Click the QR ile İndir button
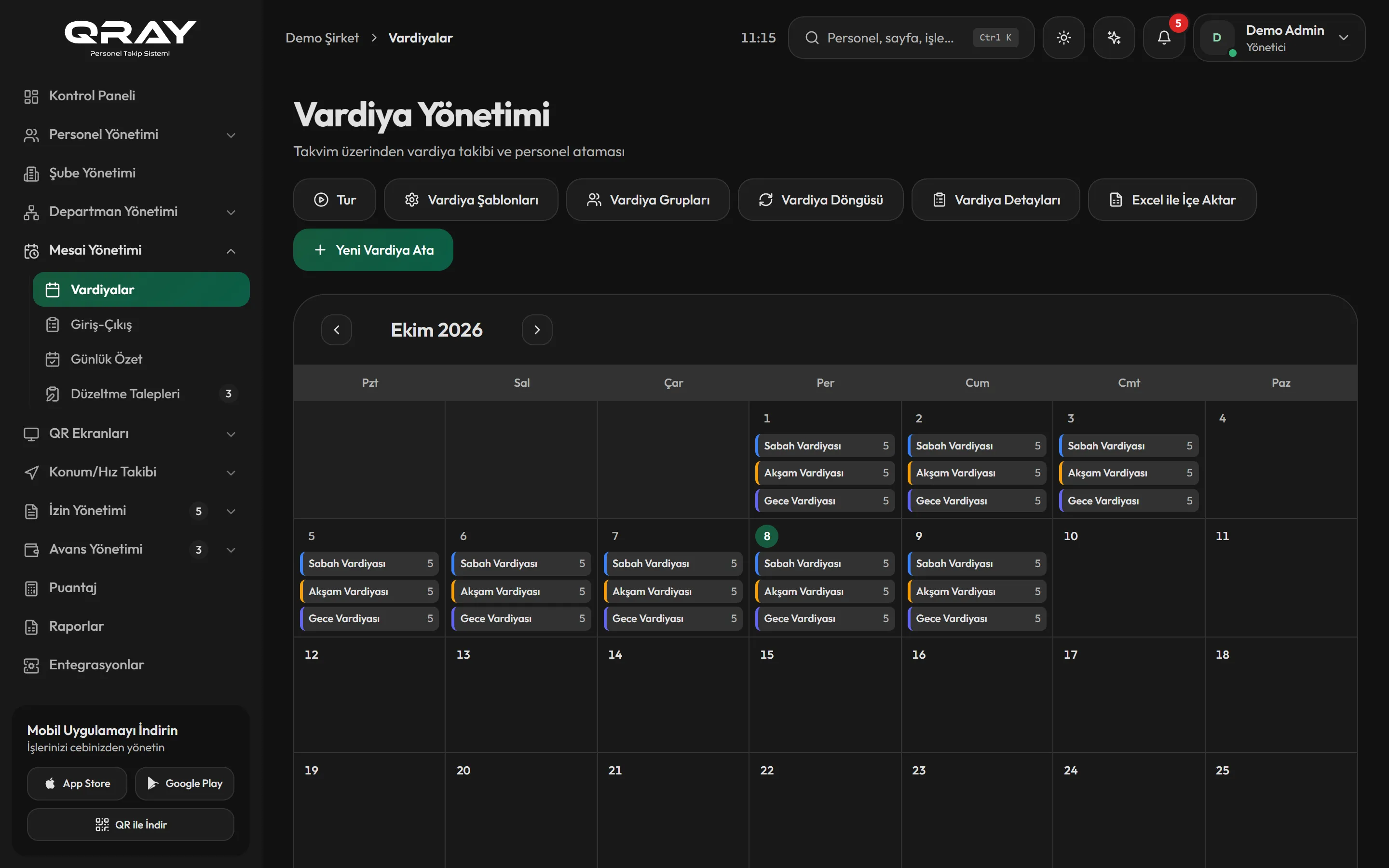 click(130, 825)
